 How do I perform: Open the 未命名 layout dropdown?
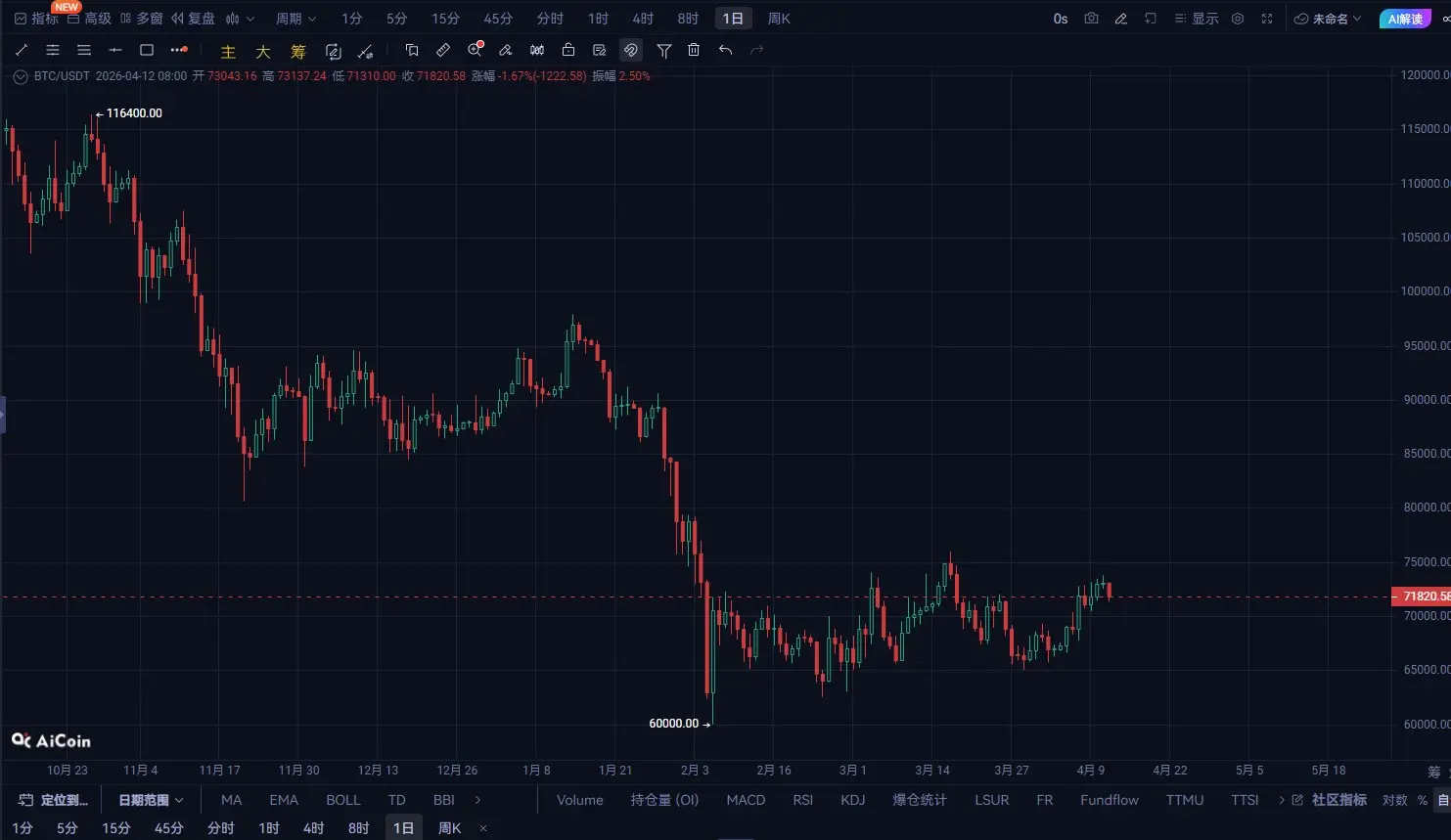(x=1328, y=19)
